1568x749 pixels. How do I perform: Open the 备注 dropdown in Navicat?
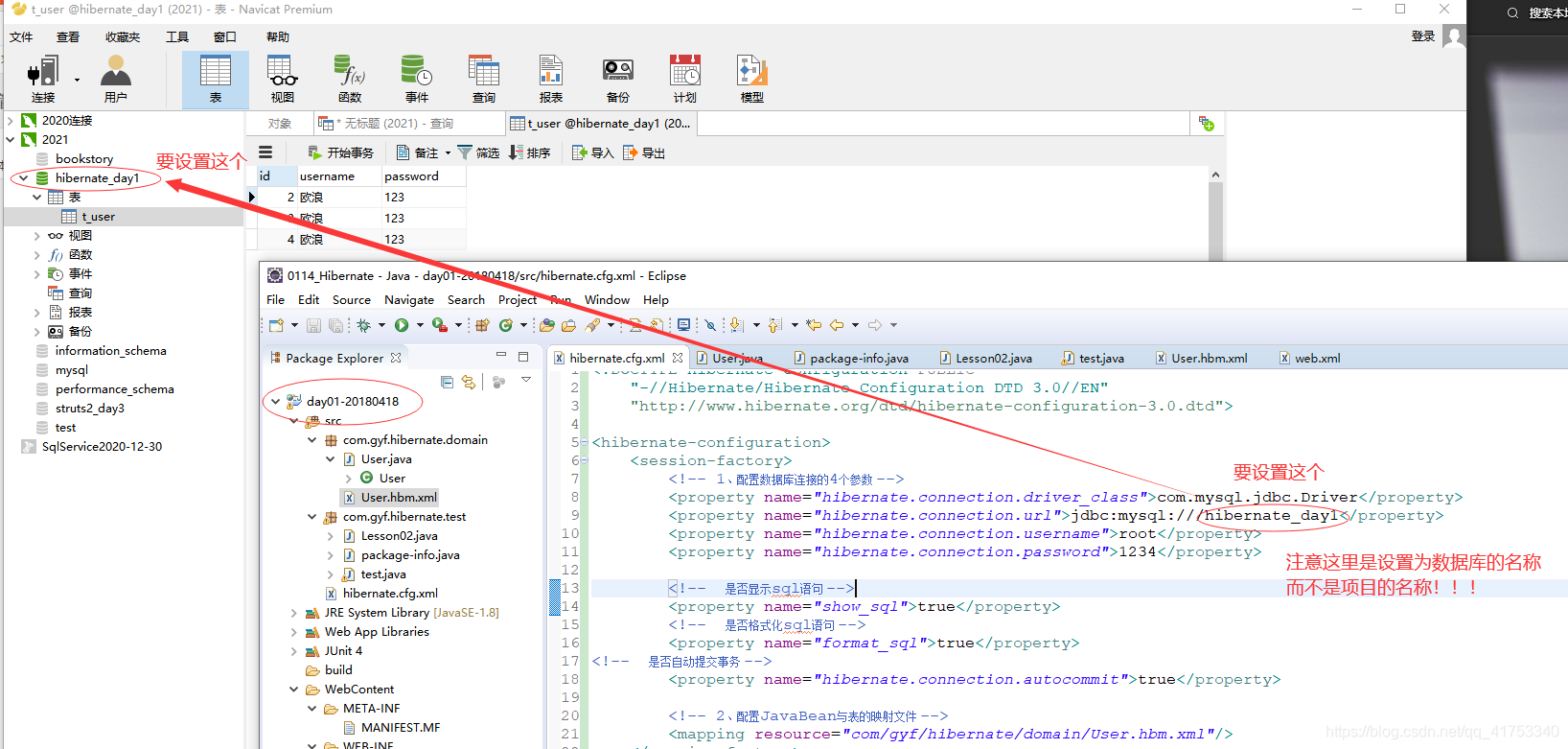click(448, 152)
